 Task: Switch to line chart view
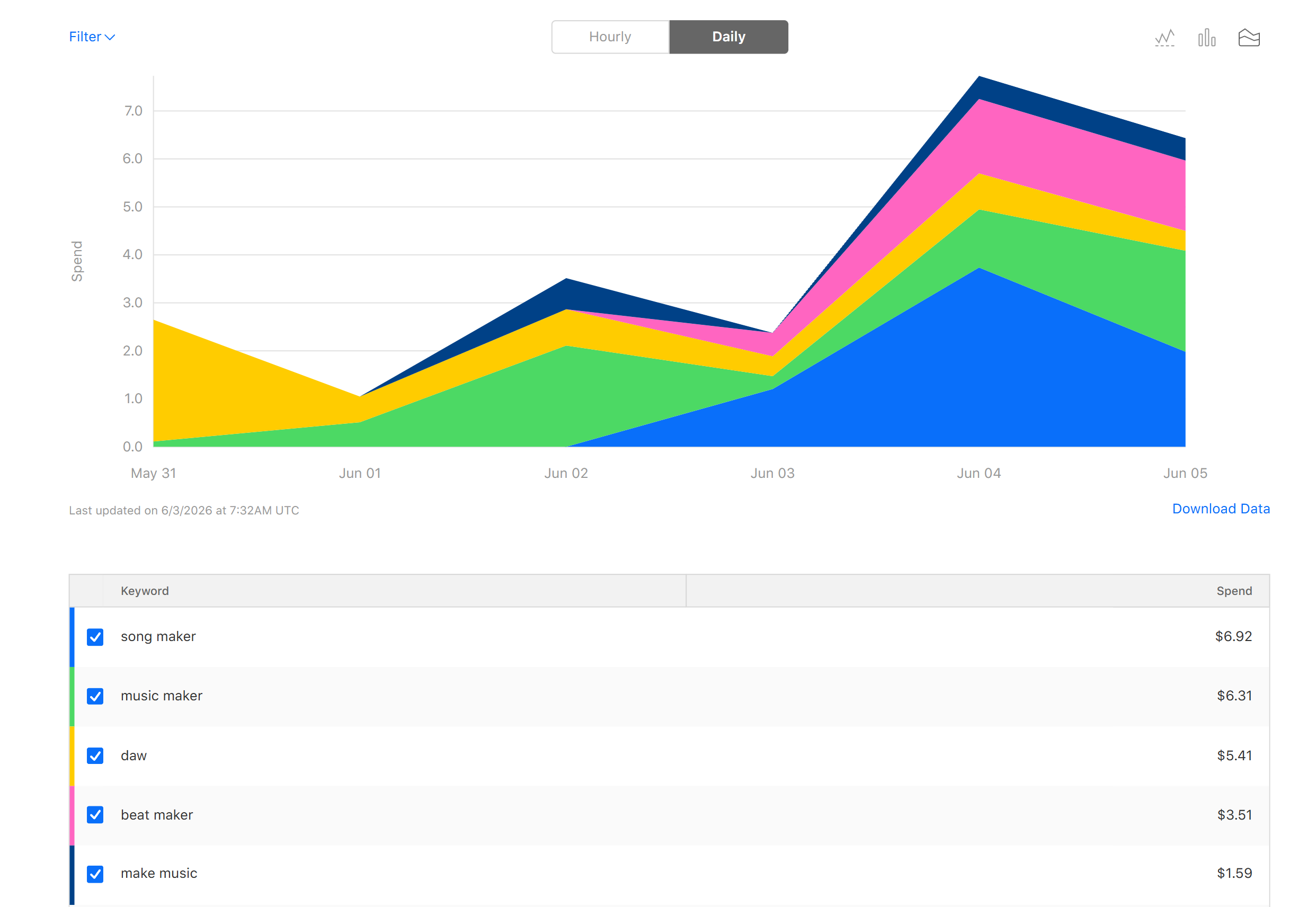pyautogui.click(x=1164, y=38)
